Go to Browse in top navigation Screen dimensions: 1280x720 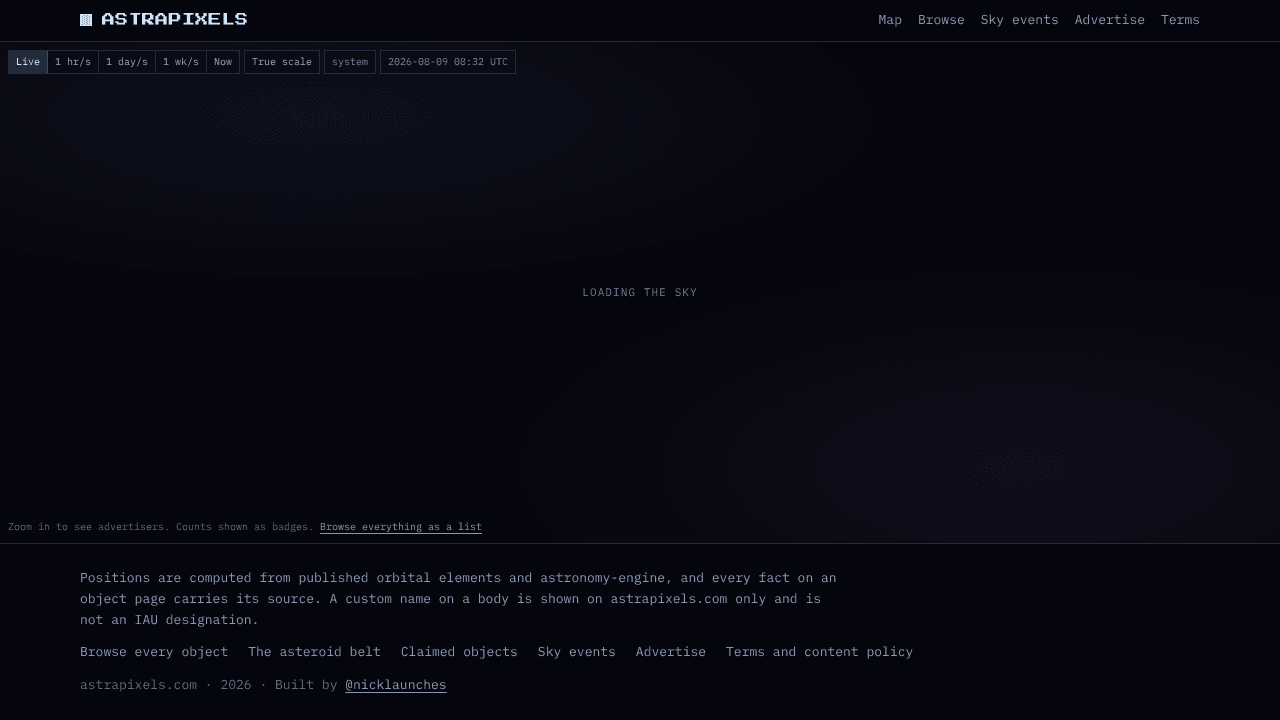click(941, 20)
